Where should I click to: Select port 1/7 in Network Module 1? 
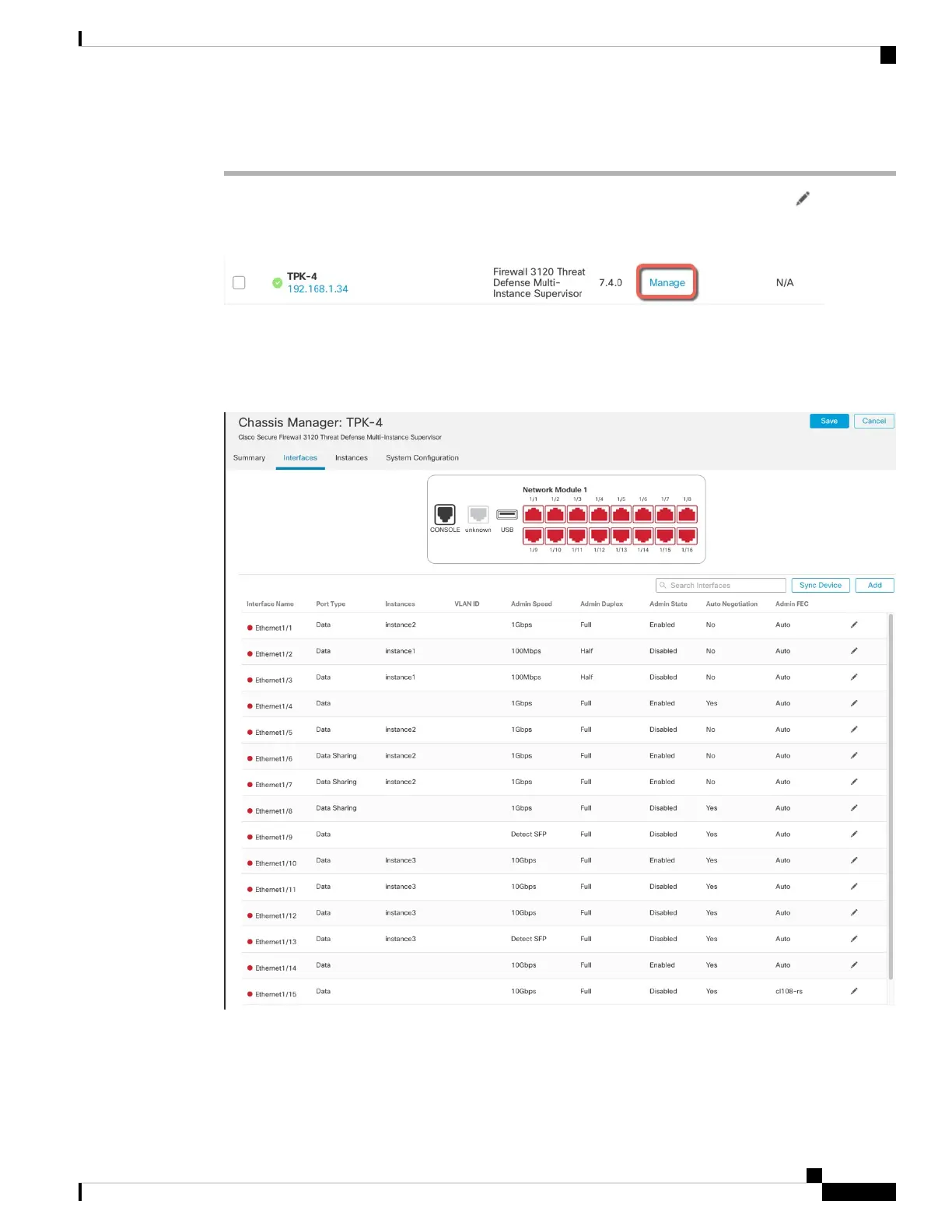(665, 514)
